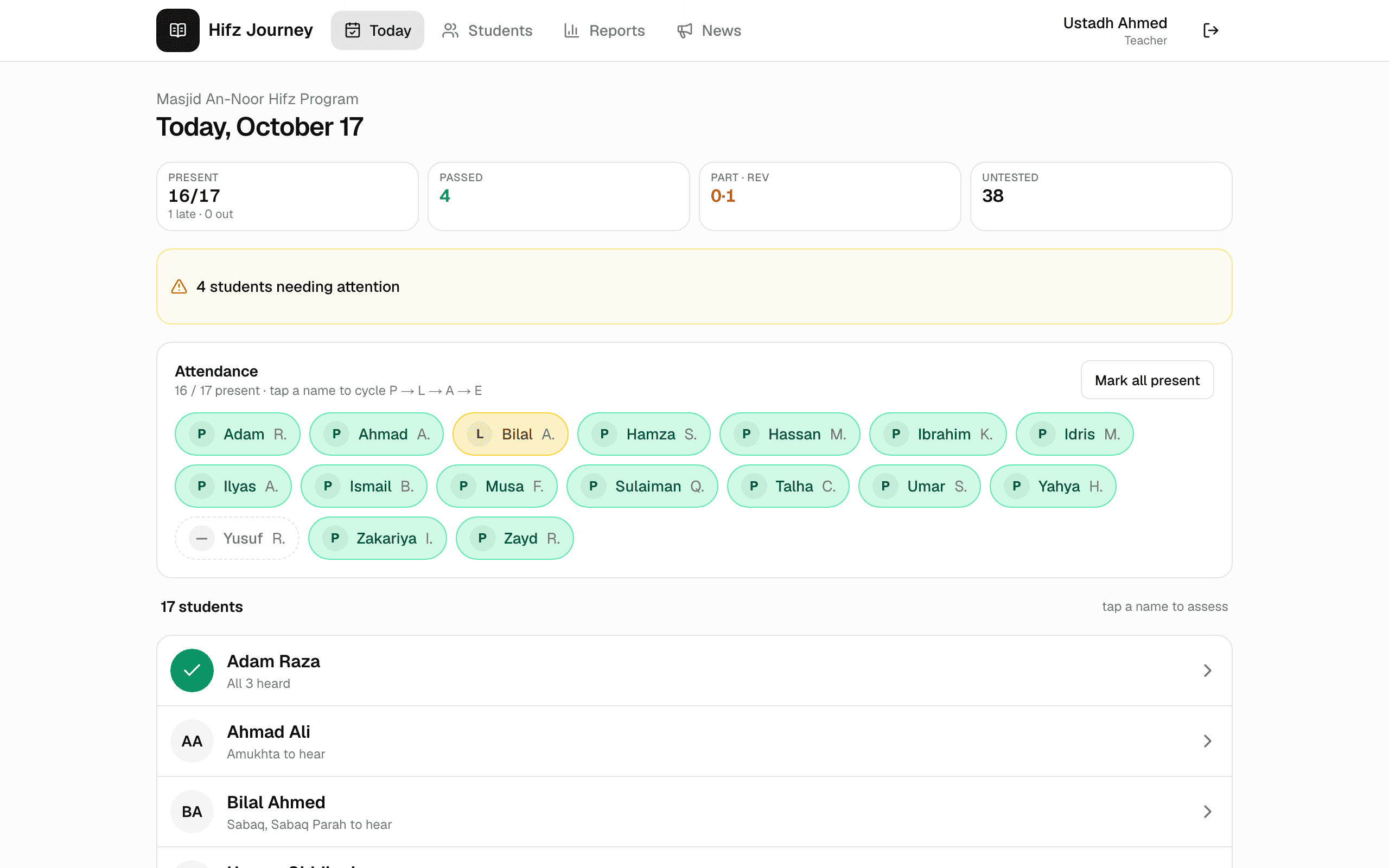Select Adam Raza's name to assess

pyautogui.click(x=273, y=661)
